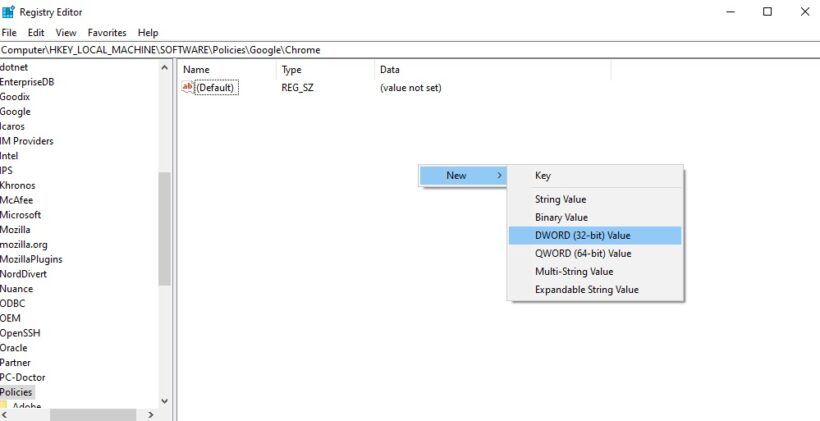Select the Policies key in tree
Image resolution: width=820 pixels, height=421 pixels.
pos(16,392)
